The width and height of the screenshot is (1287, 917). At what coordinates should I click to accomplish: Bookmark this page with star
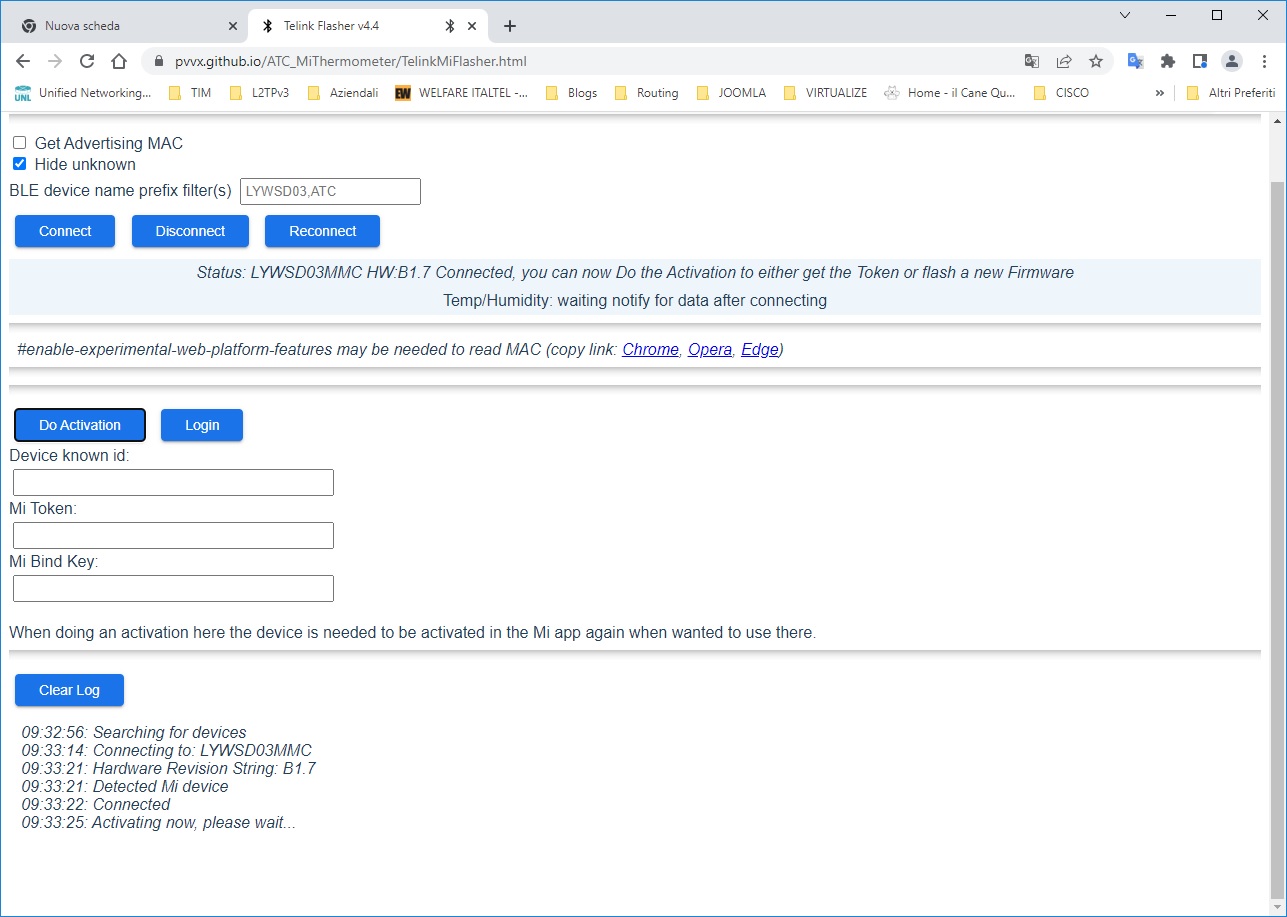(1096, 61)
